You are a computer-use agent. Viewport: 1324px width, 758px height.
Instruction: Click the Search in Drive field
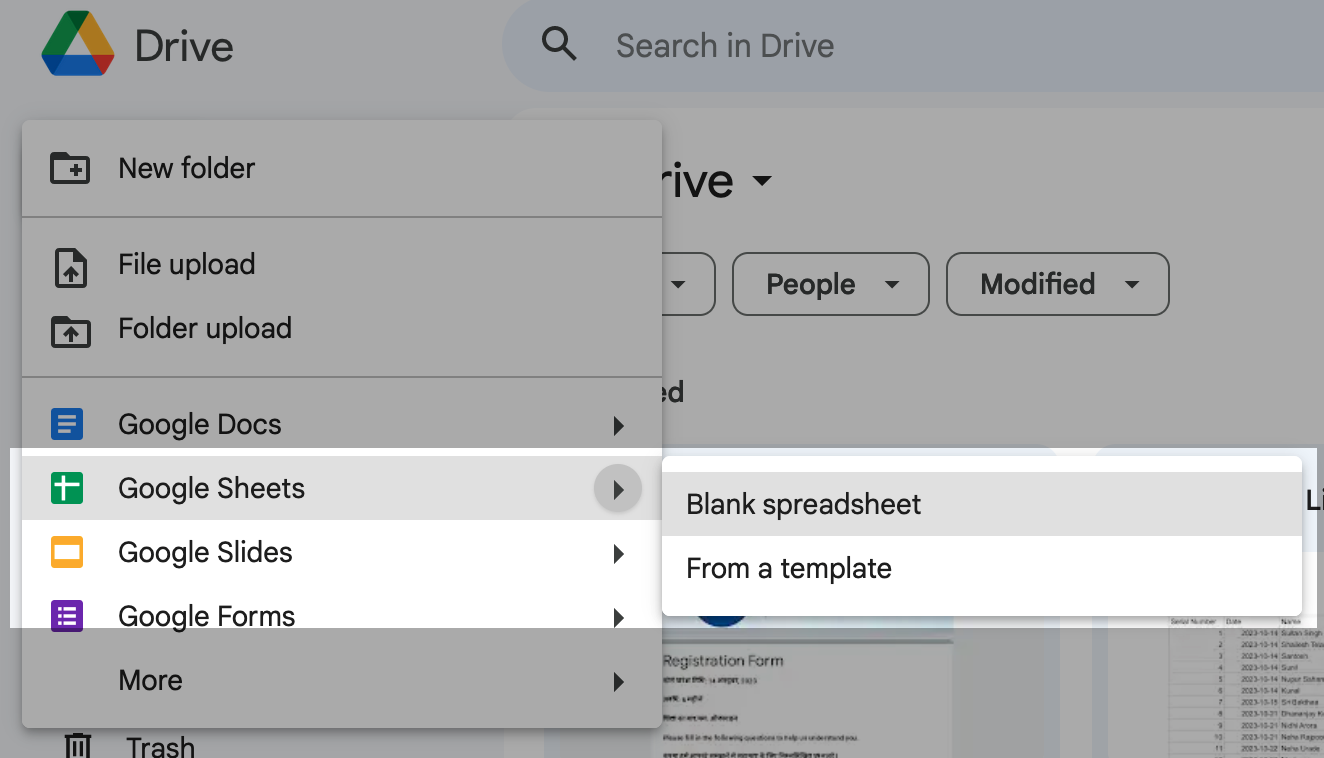900,46
